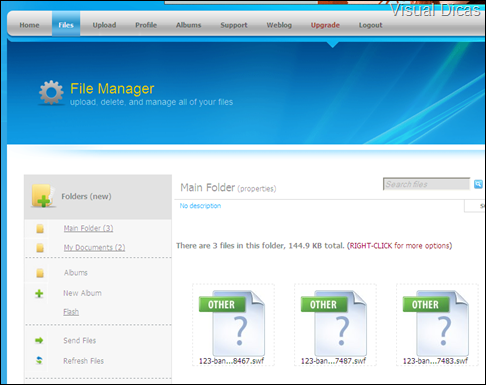Open the Albums navigation tab
Image resolution: width=486 pixels, height=385 pixels.
(189, 25)
